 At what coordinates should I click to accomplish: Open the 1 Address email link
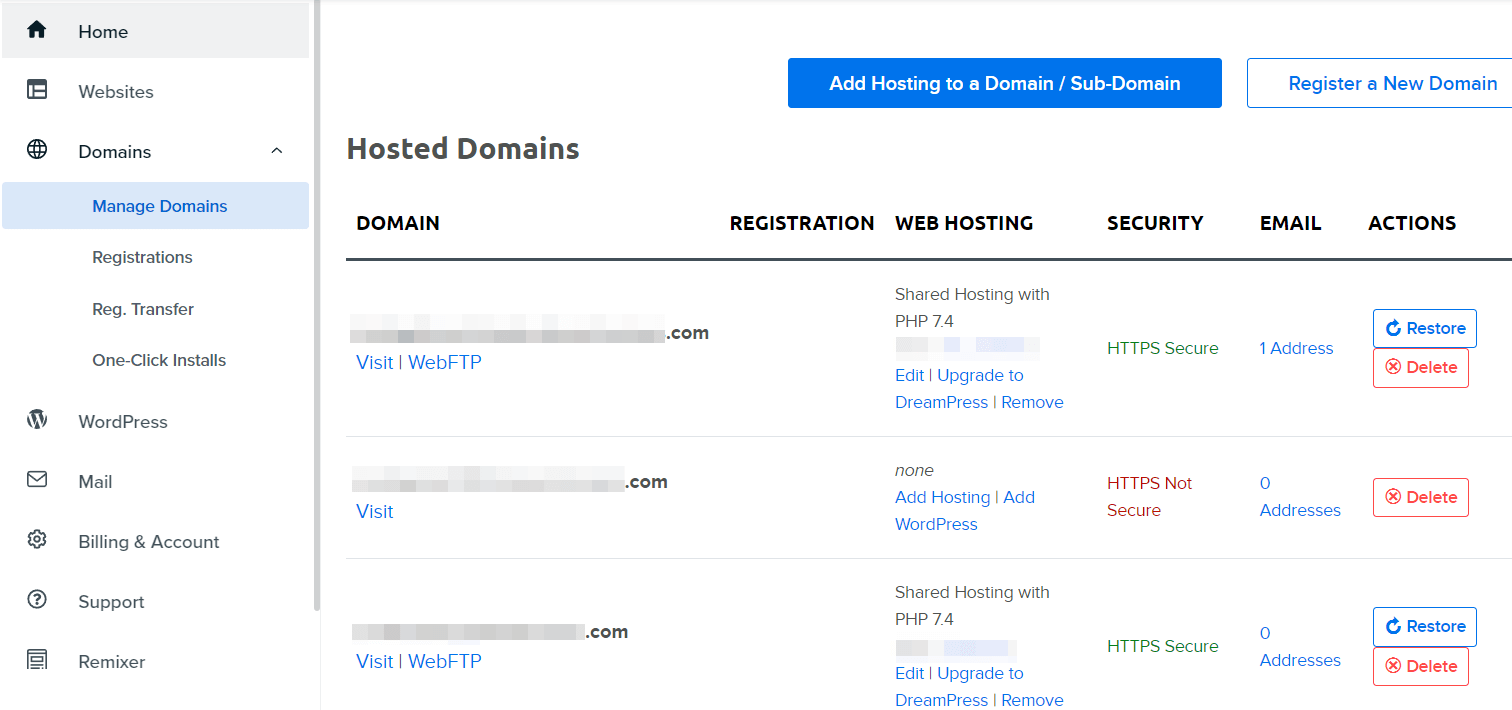click(1296, 348)
